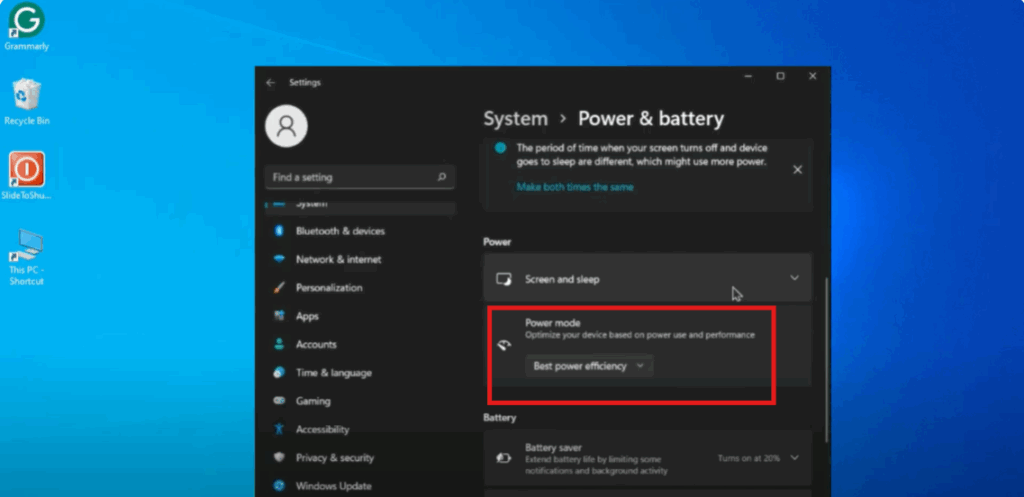Viewport: 1024px width, 497px height.
Task: Click Make both times the same link
Action: point(575,187)
